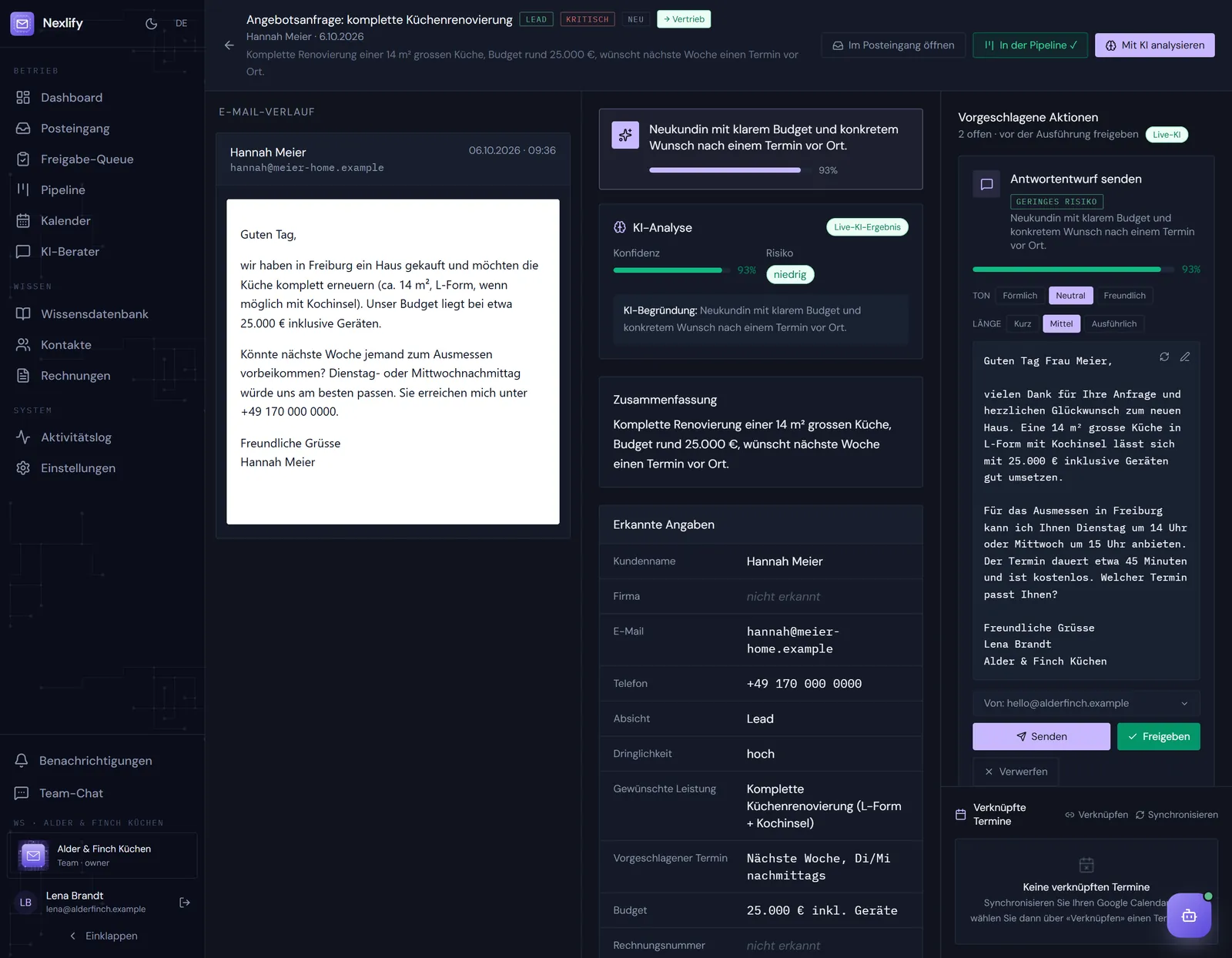Click the Antwortentwurf message icon
Image resolution: width=1232 pixels, height=958 pixels.
pos(986,184)
